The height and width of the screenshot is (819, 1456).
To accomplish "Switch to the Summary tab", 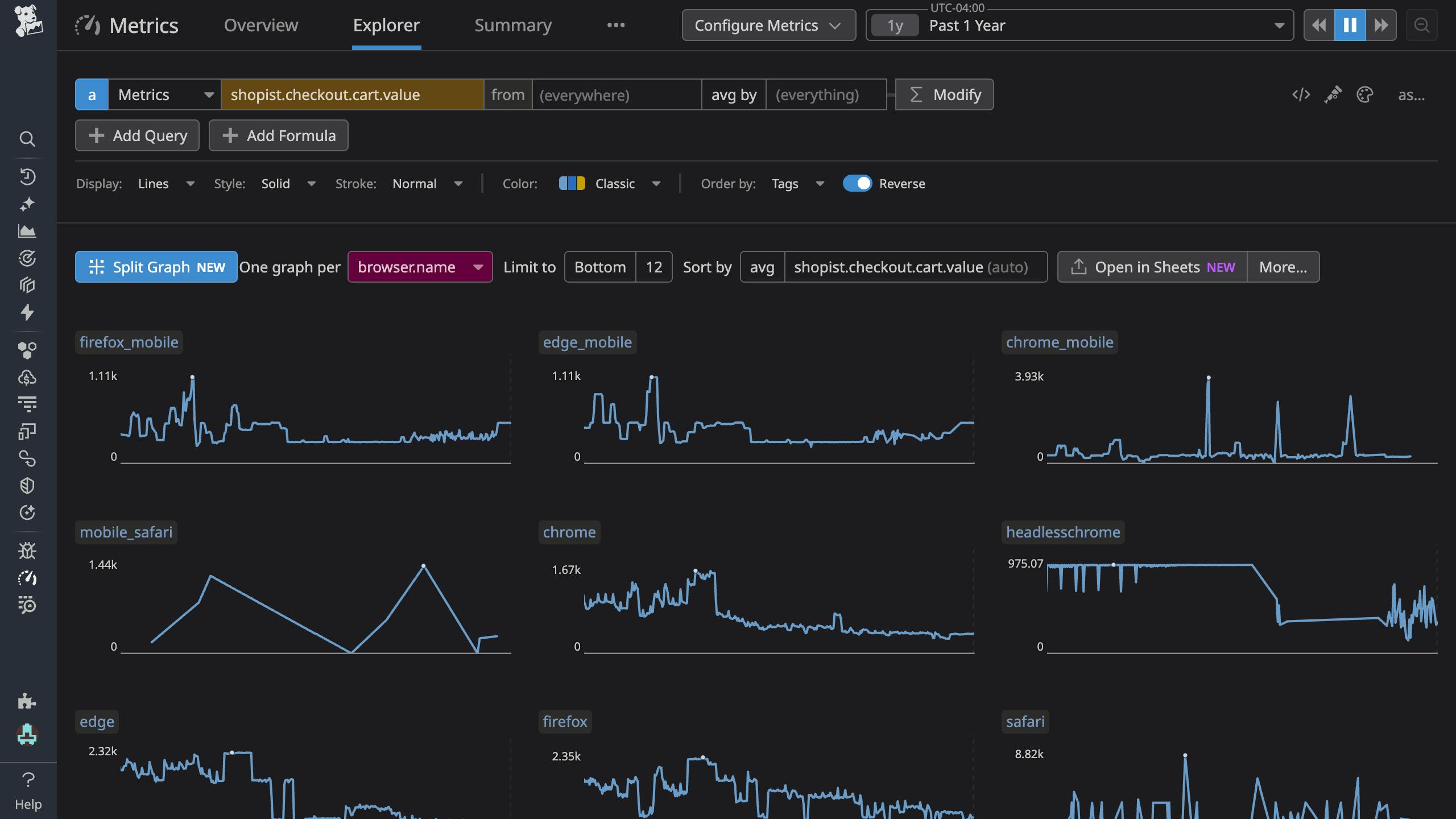I will [512, 25].
